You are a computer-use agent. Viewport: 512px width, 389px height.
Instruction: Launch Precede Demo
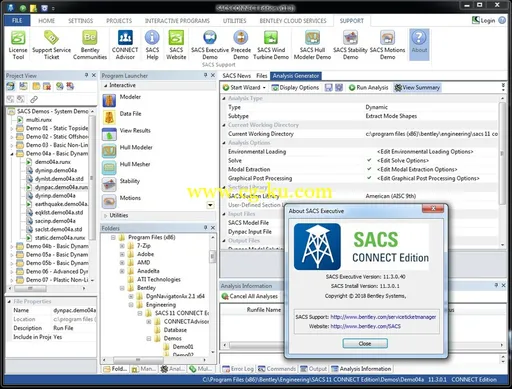(241, 45)
